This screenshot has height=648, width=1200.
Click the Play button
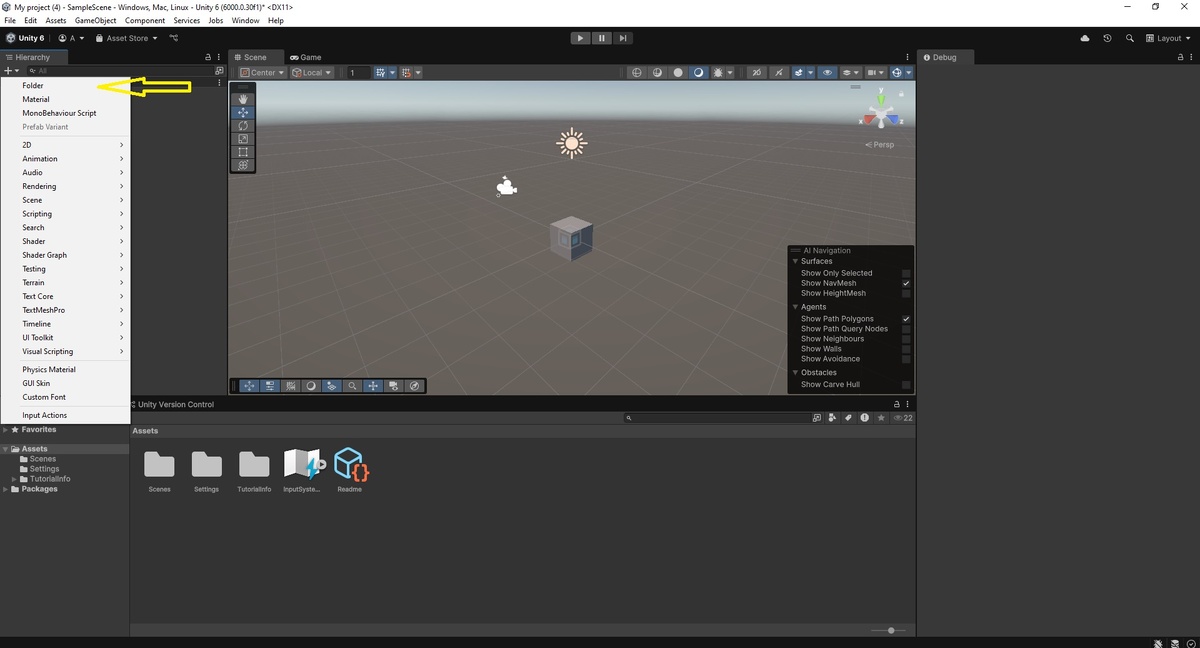pyautogui.click(x=580, y=38)
